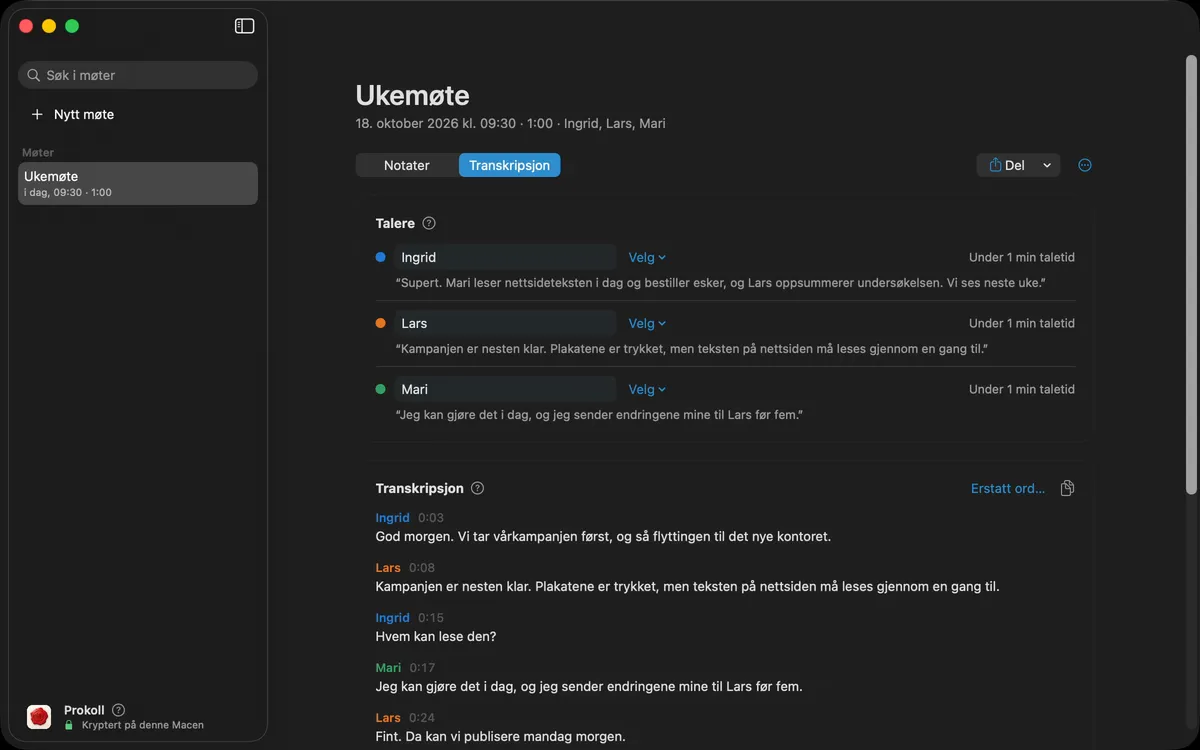Click the help icon next to Talere
The height and width of the screenshot is (750, 1200).
pyautogui.click(x=429, y=223)
